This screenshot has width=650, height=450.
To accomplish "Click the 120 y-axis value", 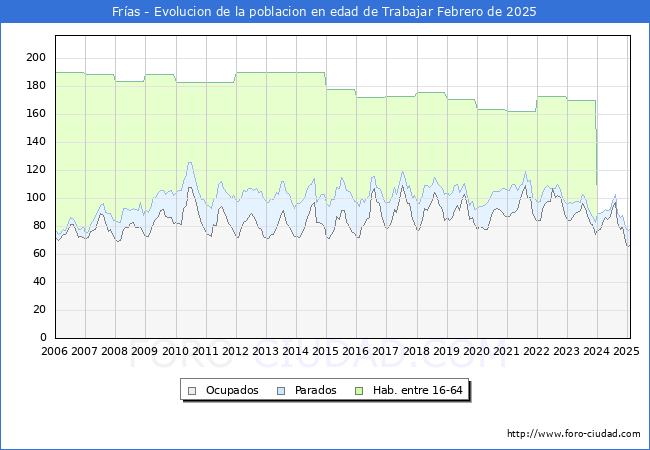I will pyautogui.click(x=36, y=169).
